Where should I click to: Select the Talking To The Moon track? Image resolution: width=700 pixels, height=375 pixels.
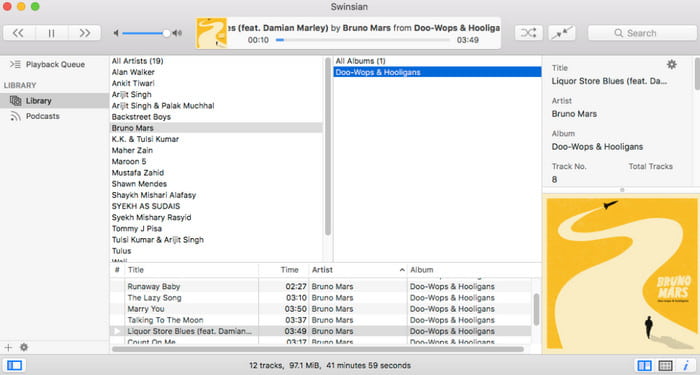321,320
